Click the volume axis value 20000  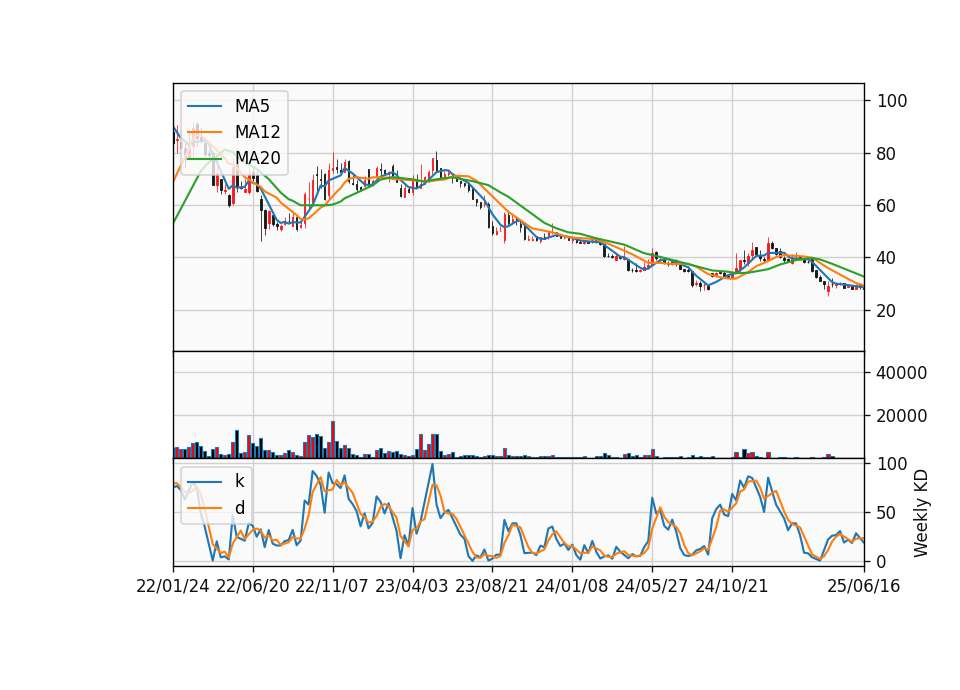902,416
